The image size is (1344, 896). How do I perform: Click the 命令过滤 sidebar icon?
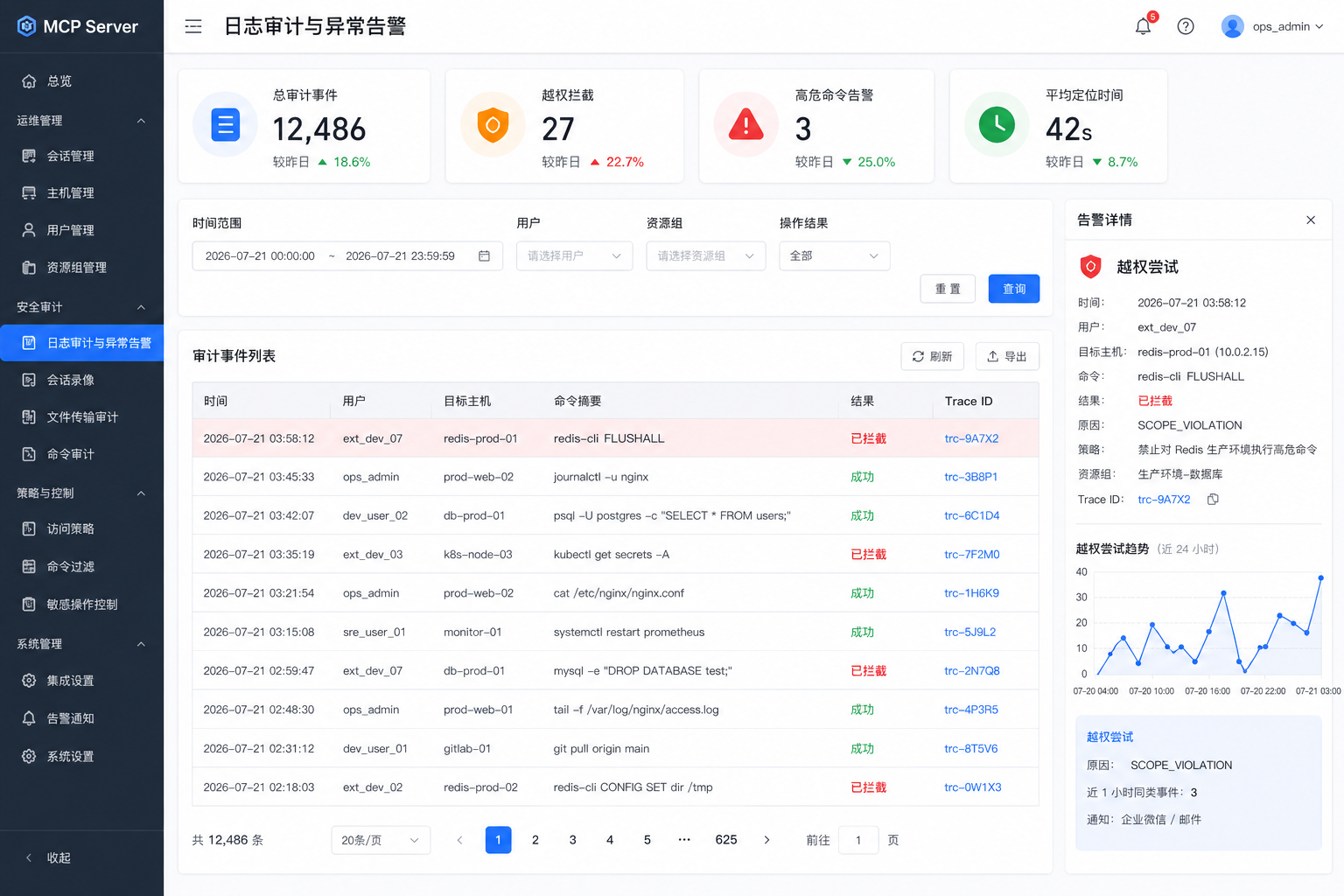coord(29,566)
